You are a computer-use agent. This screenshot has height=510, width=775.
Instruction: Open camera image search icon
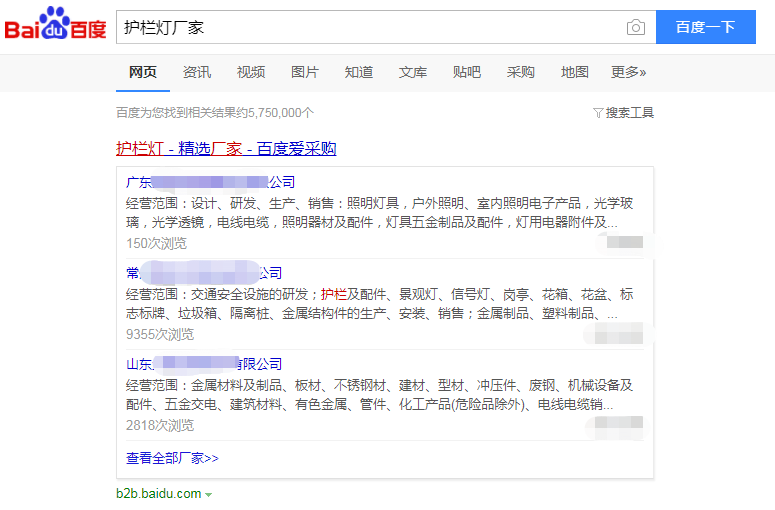[636, 27]
